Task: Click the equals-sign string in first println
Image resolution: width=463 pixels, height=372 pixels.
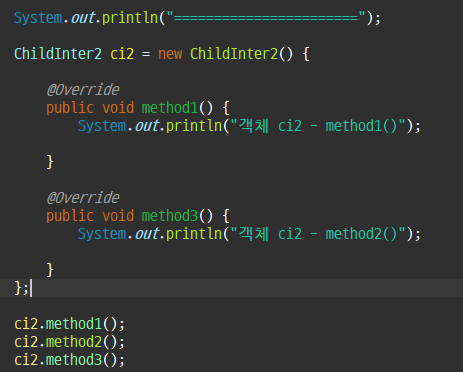Action: click(x=266, y=18)
